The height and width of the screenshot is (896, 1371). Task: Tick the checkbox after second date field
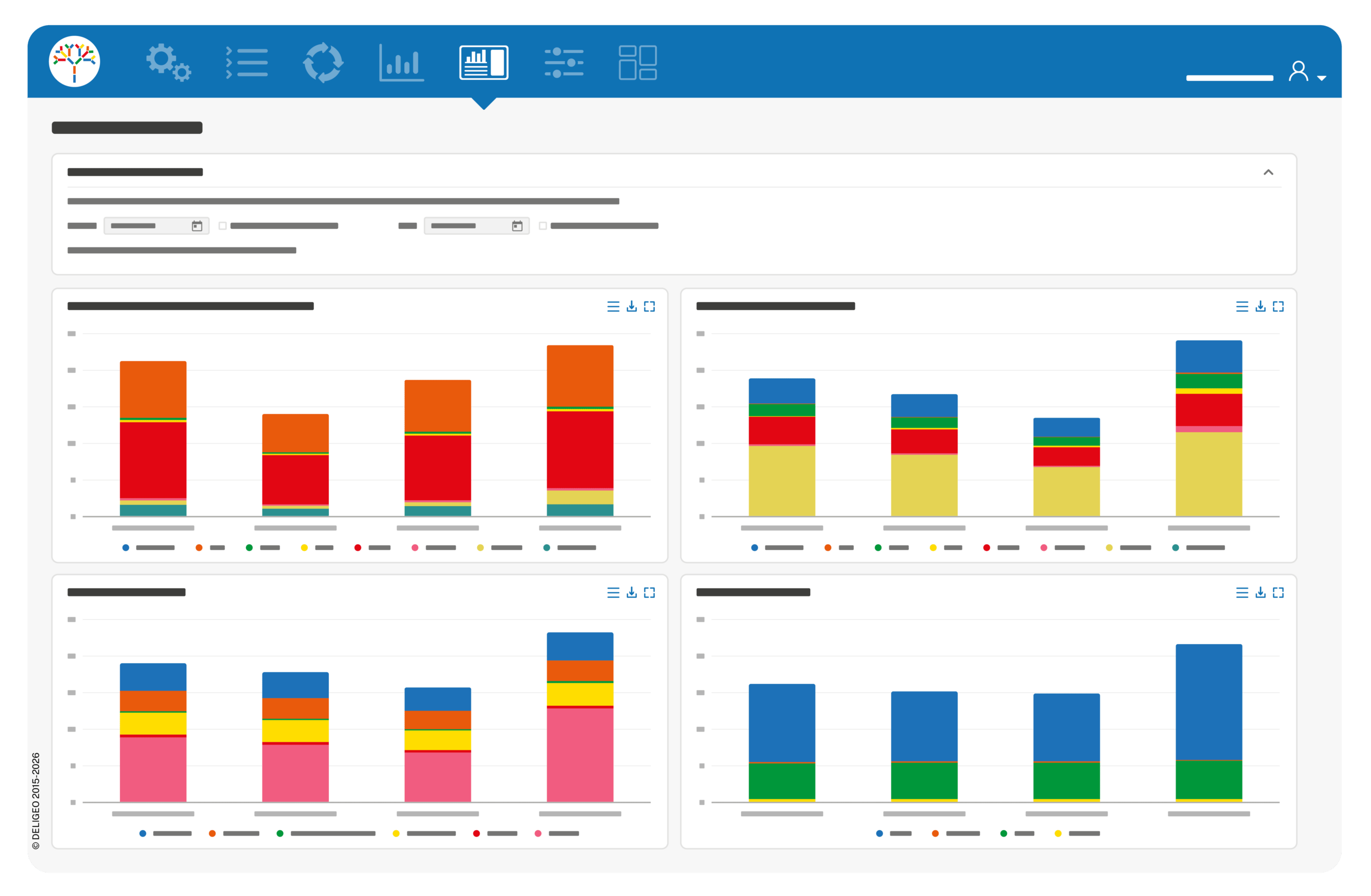pyautogui.click(x=543, y=226)
